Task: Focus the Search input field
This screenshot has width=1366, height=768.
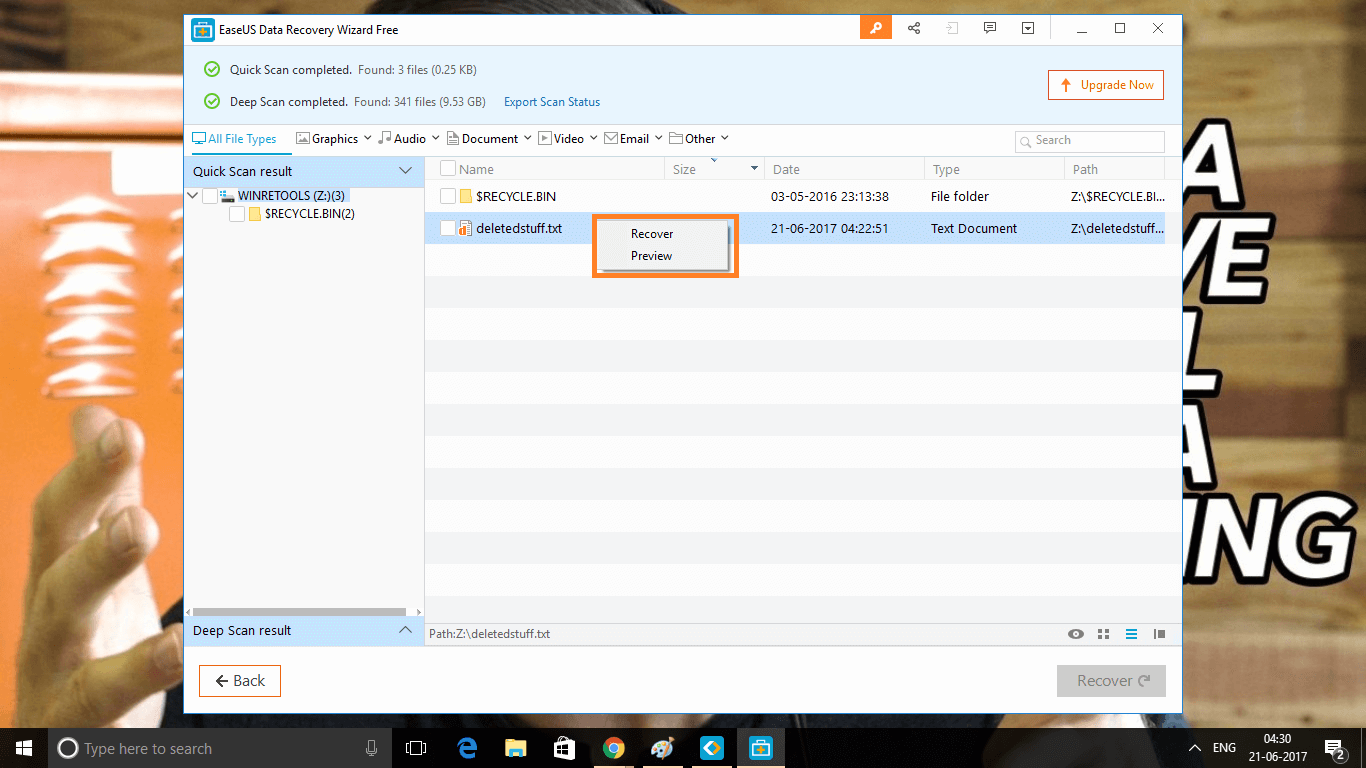Action: (1090, 141)
